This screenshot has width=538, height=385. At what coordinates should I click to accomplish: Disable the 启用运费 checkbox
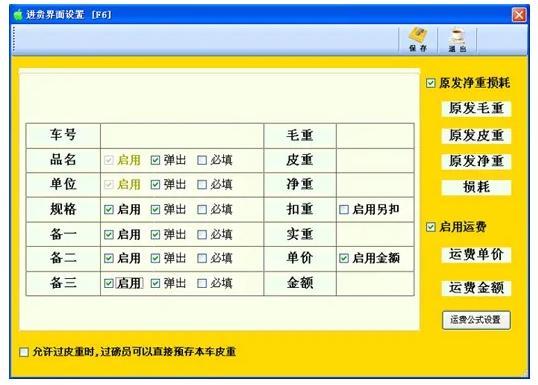431,227
